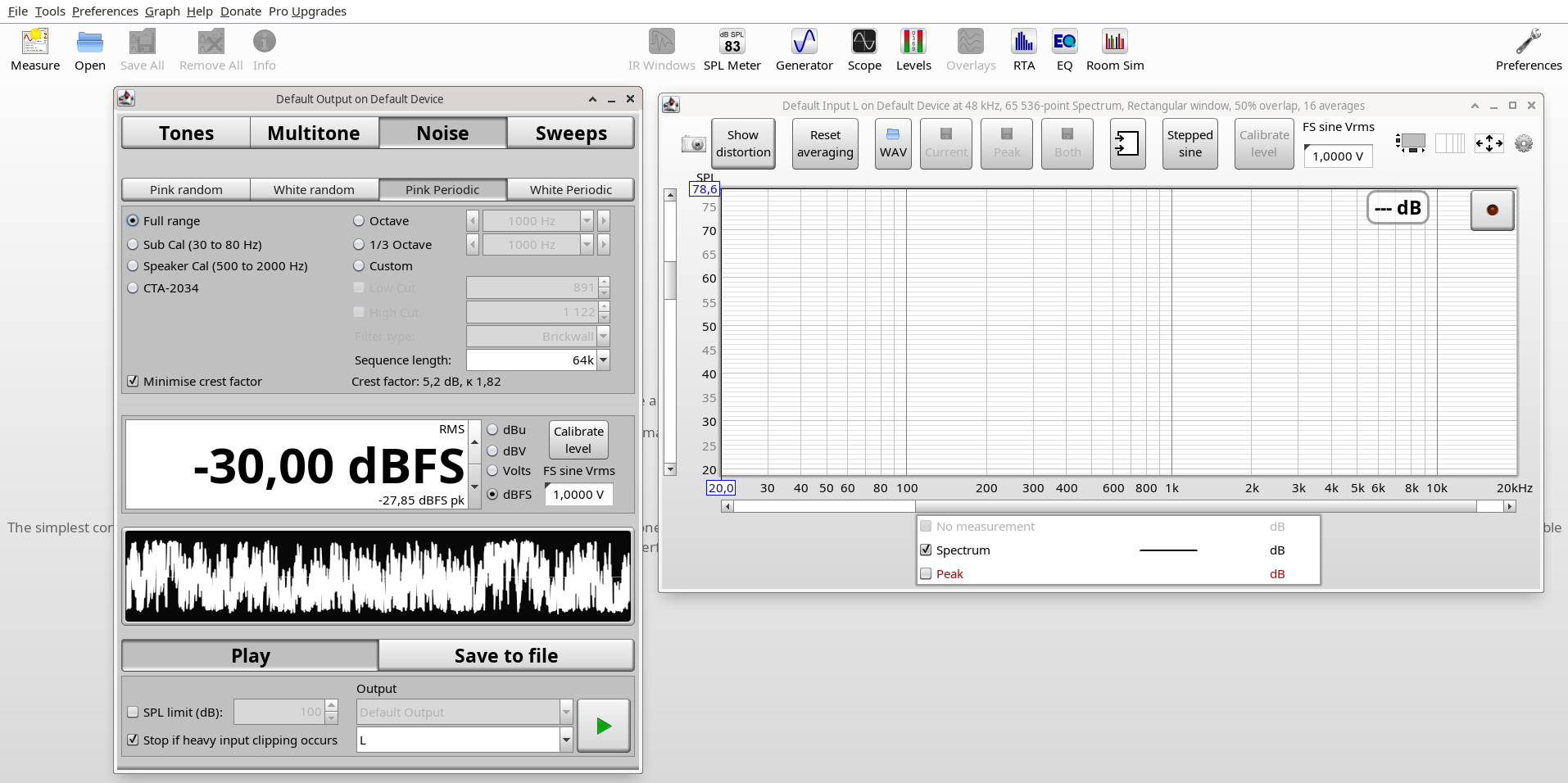Click the RTA window title bar app icon

[671, 105]
